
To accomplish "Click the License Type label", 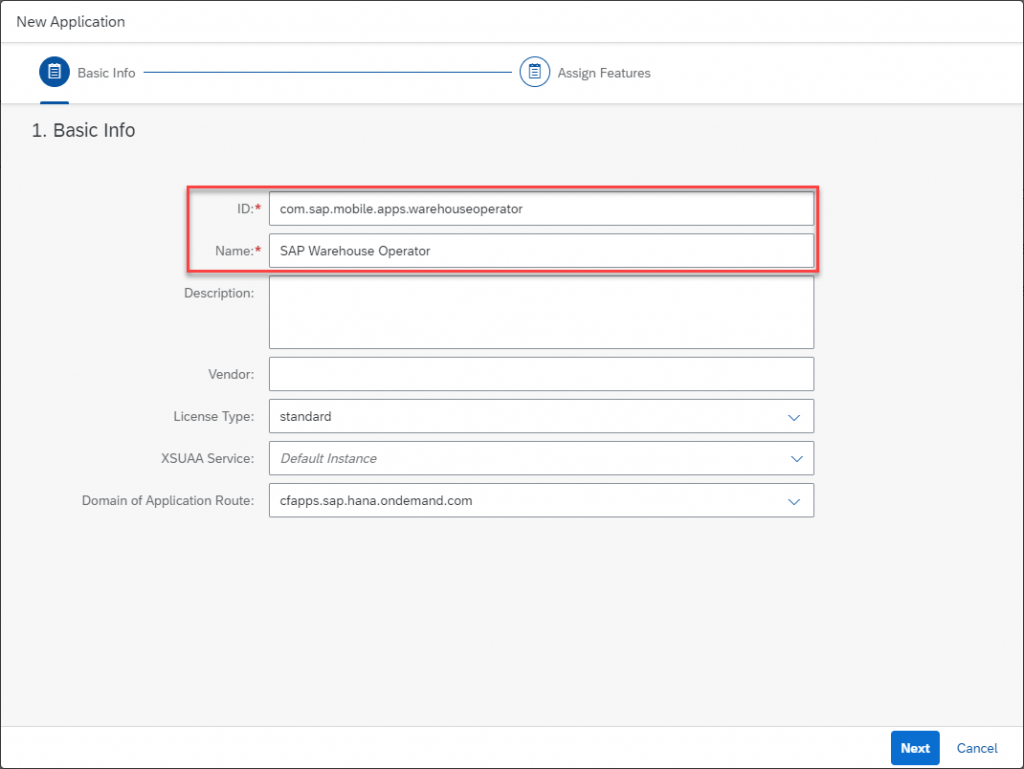I will tap(214, 416).
